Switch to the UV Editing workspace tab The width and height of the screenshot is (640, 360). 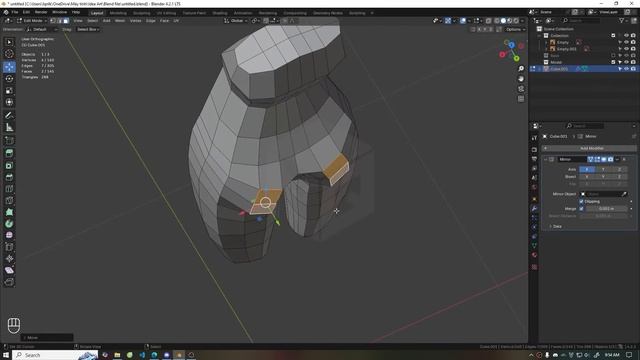pos(166,13)
